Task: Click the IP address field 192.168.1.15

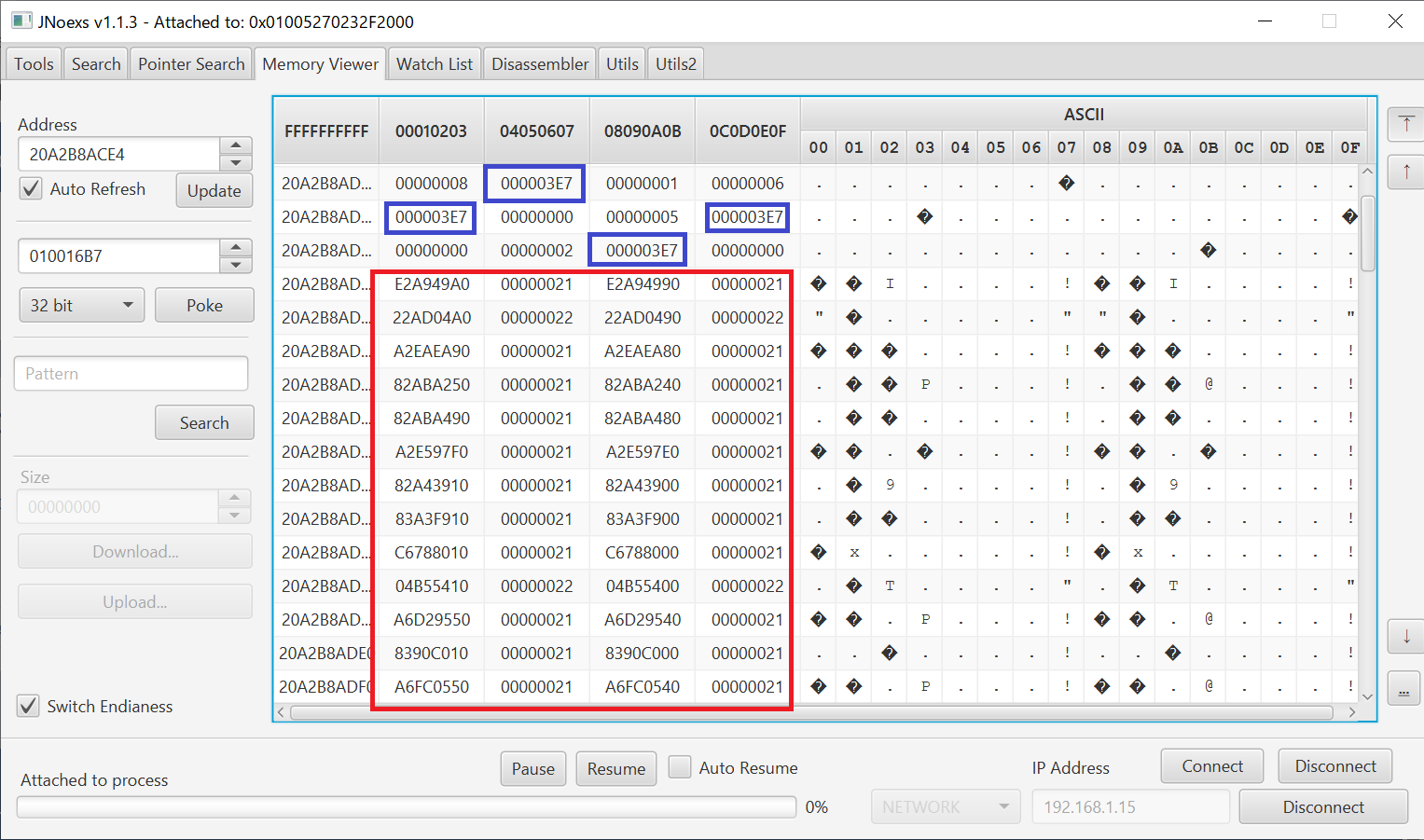Action: (1130, 806)
